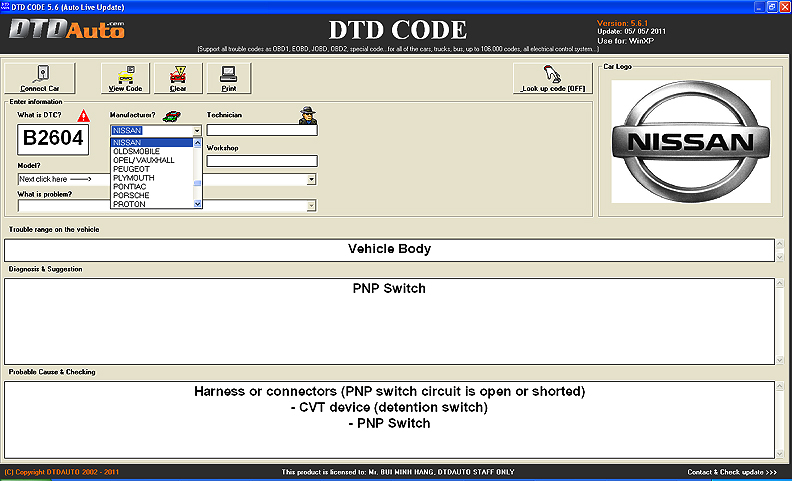Image resolution: width=792 pixels, height=481 pixels.
Task: Click the car icon beside Manufacturer
Action: click(172, 116)
